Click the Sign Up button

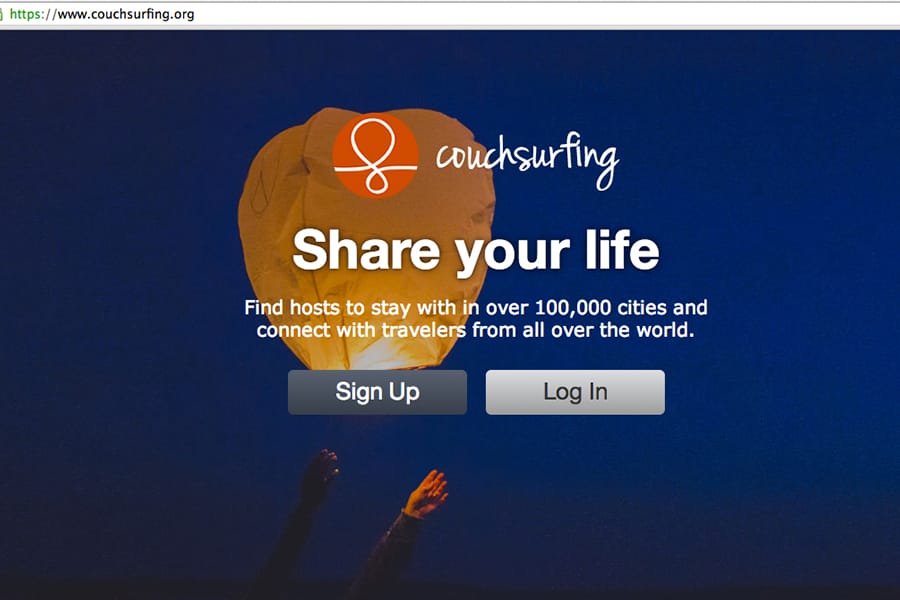point(377,392)
